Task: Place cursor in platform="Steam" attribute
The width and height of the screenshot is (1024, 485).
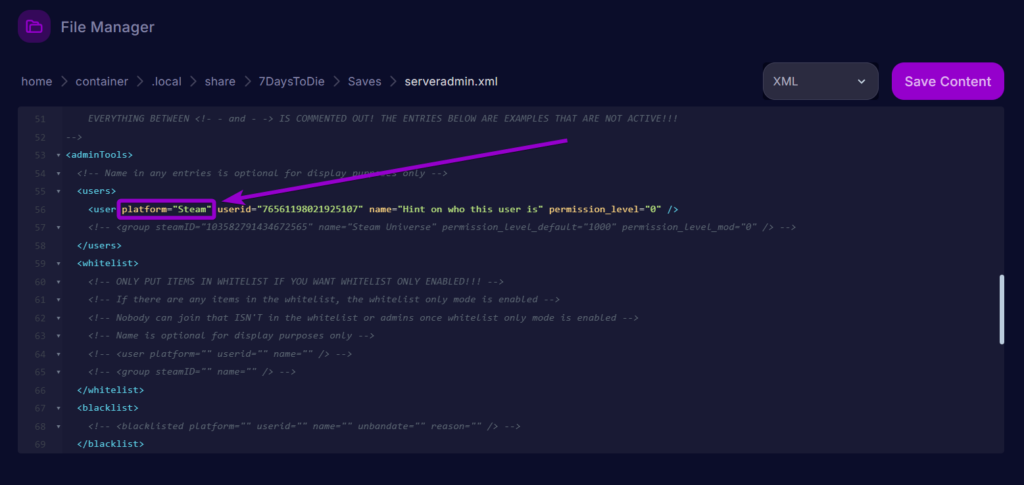Action: [166, 209]
